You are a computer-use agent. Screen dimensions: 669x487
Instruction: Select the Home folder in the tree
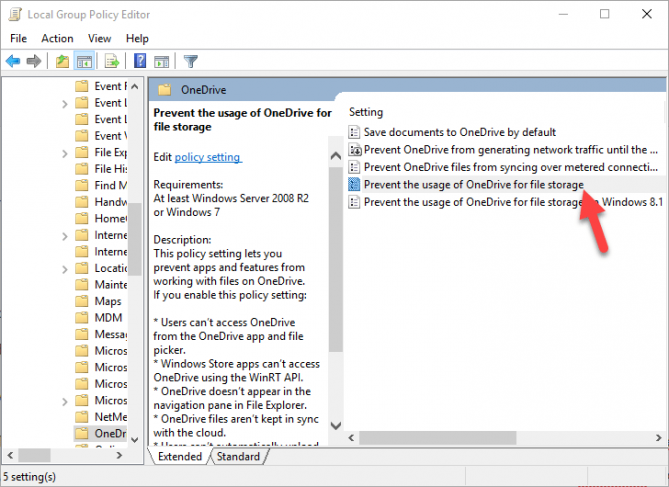[x=111, y=219]
